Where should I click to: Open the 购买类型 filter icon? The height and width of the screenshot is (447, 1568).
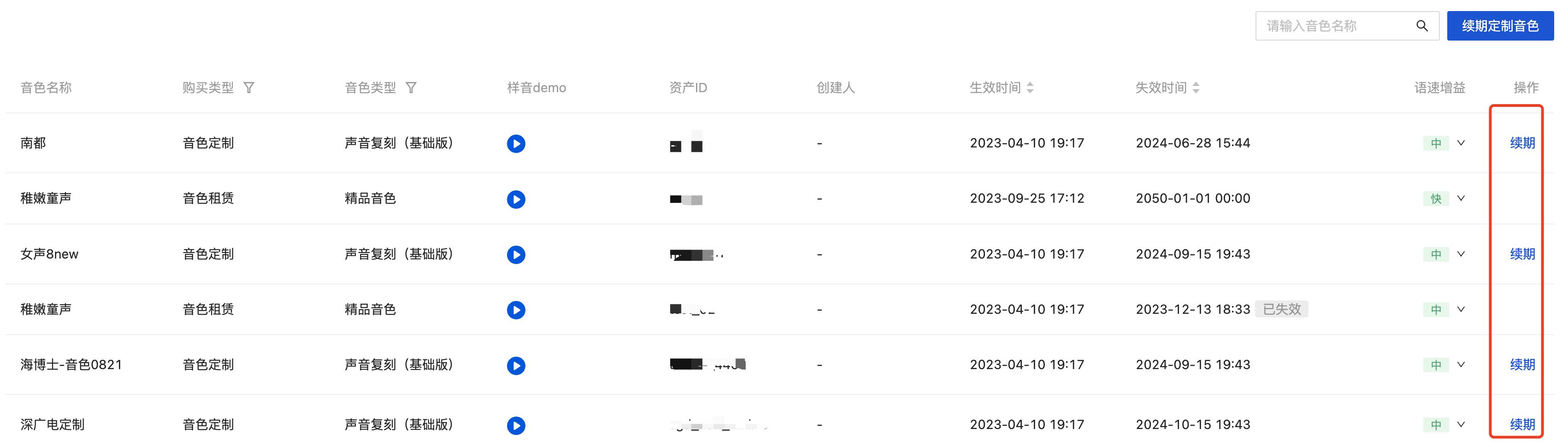pyautogui.click(x=249, y=88)
